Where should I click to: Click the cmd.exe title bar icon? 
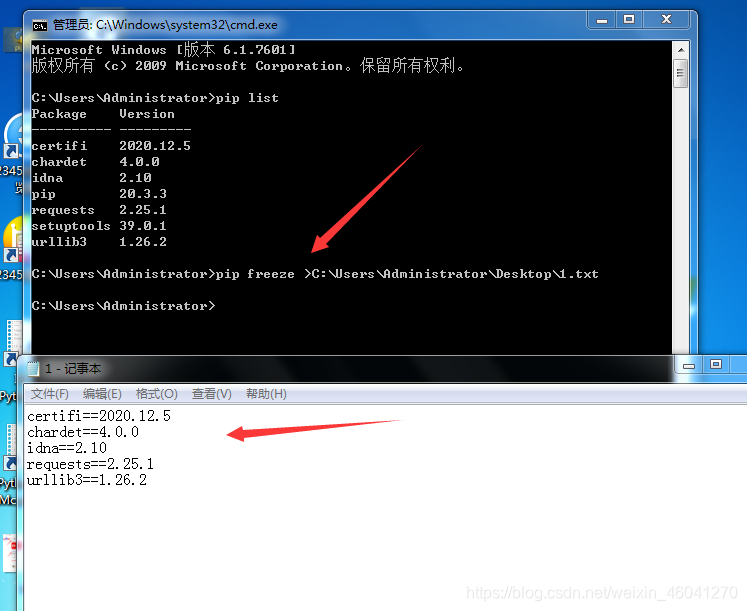click(x=40, y=25)
